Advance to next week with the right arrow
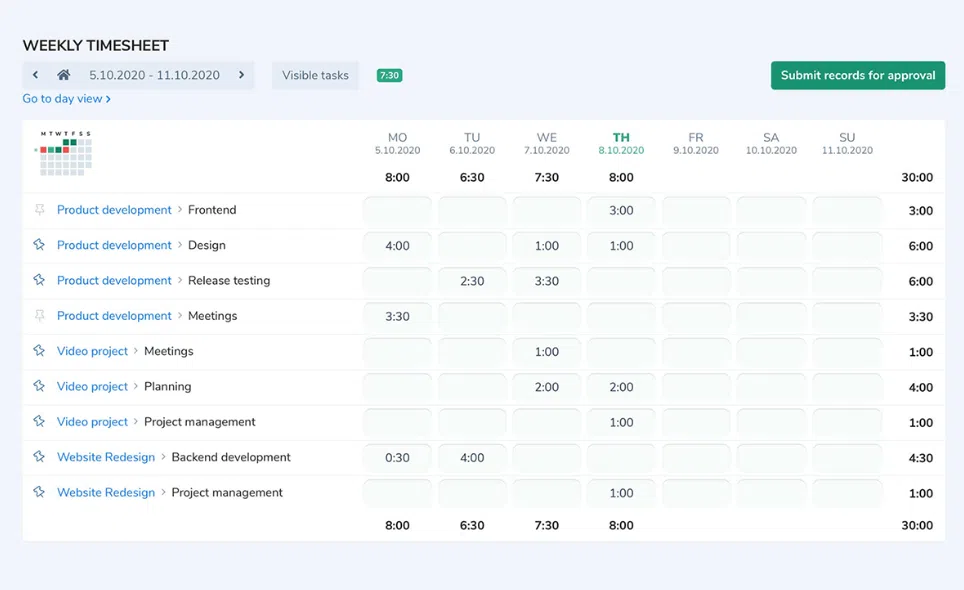964x590 pixels. tap(241, 75)
